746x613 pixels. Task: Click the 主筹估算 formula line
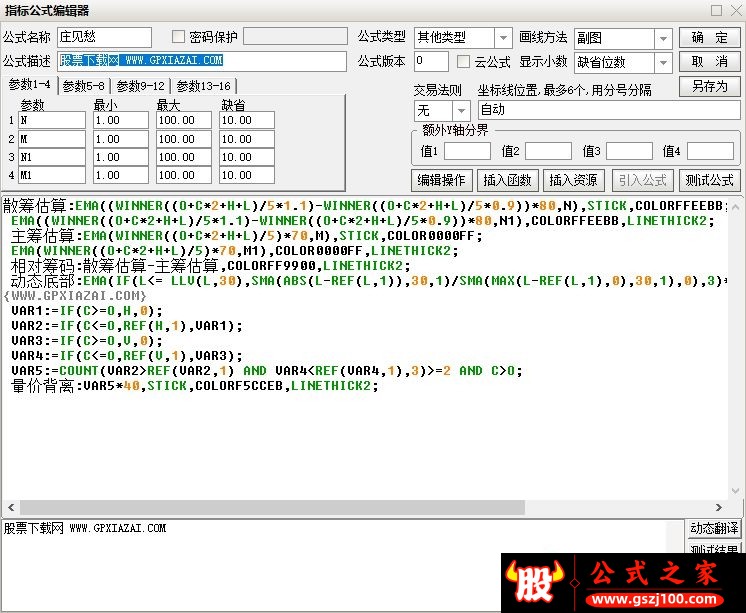246,236
